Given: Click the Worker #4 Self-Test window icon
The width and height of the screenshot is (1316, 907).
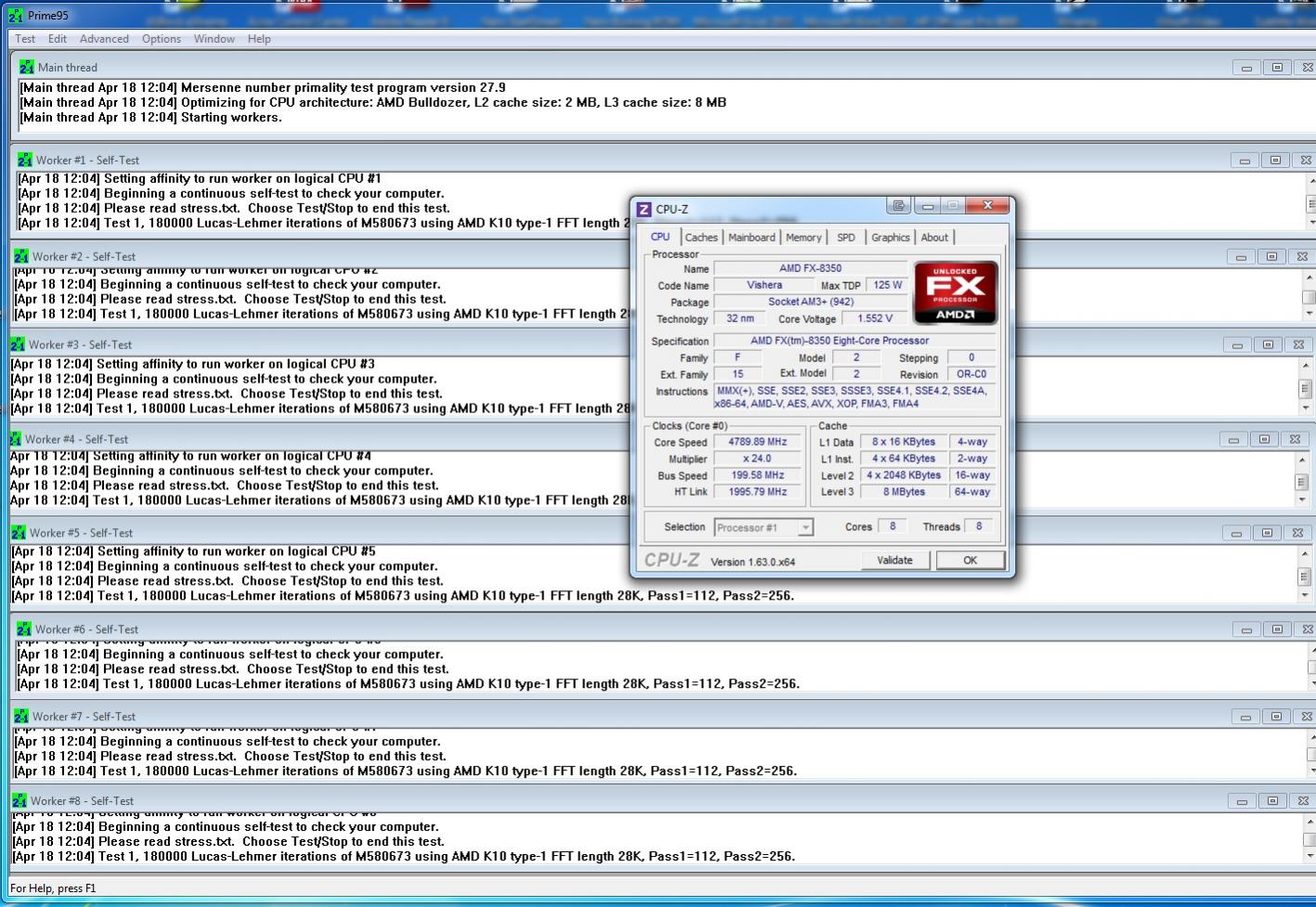Looking at the screenshot, I should click(15, 439).
